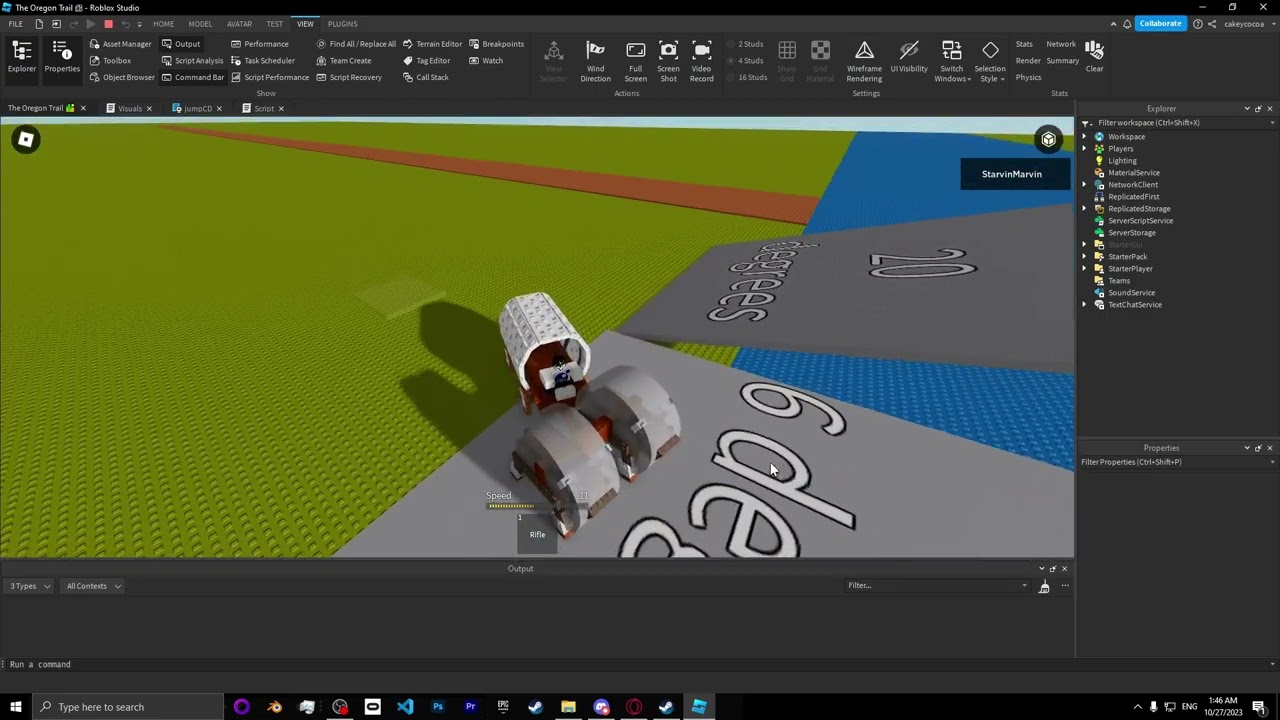Image resolution: width=1280 pixels, height=720 pixels.
Task: Open the Tag Editor
Action: tap(426, 60)
